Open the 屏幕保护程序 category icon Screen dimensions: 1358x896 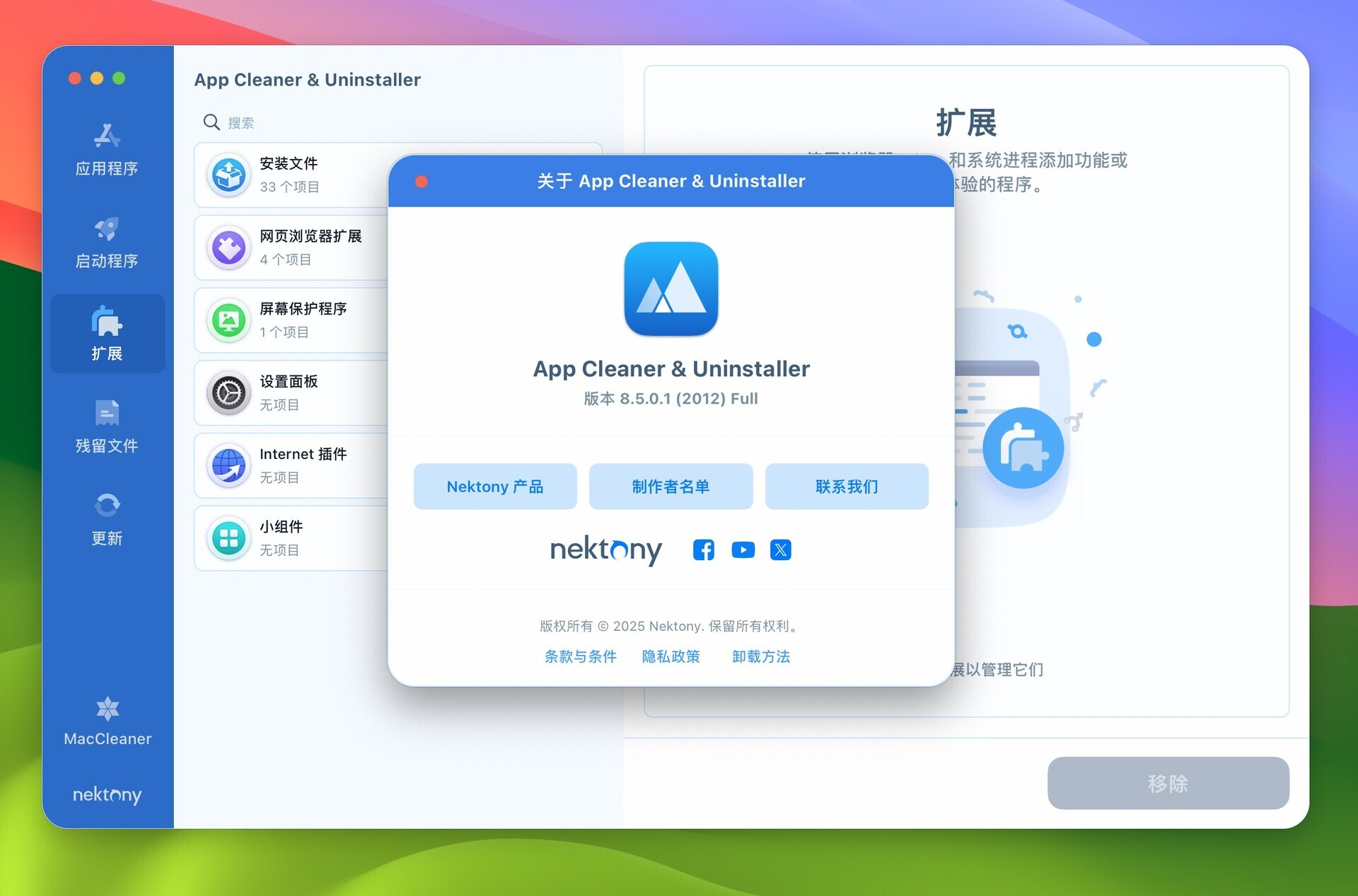click(228, 320)
